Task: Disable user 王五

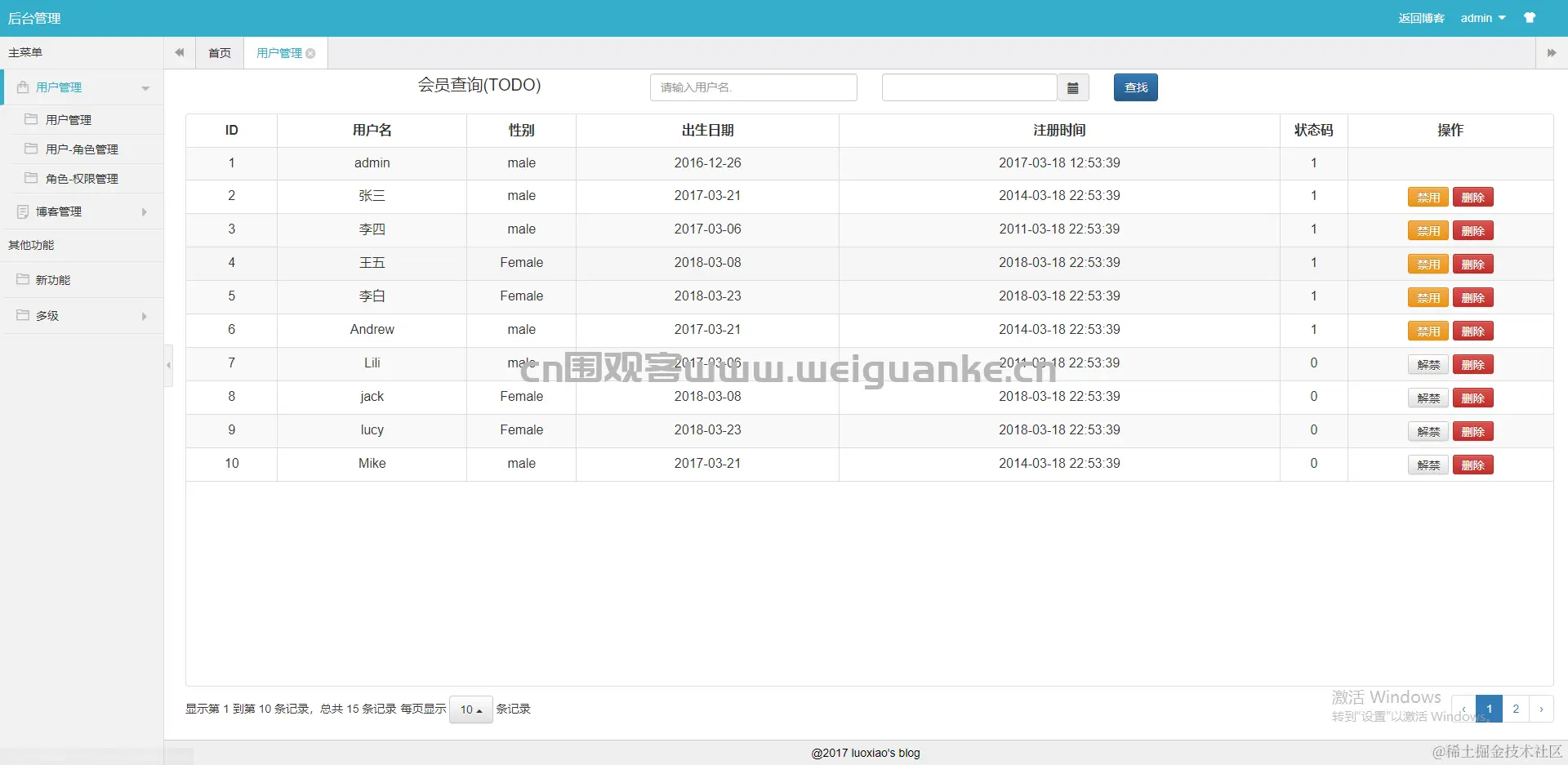Action: [1428, 265]
